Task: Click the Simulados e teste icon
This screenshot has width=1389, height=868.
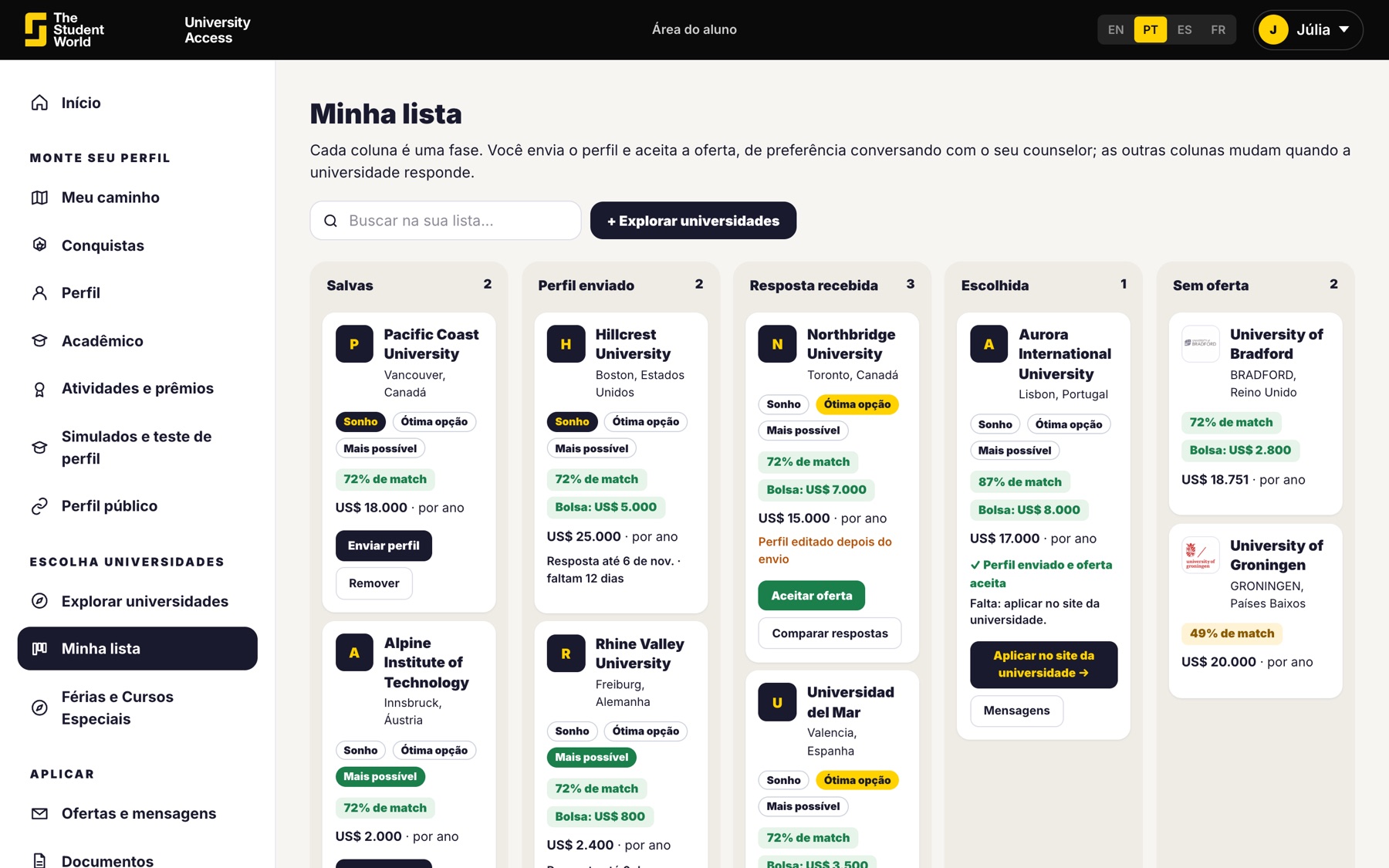Action: 39,448
